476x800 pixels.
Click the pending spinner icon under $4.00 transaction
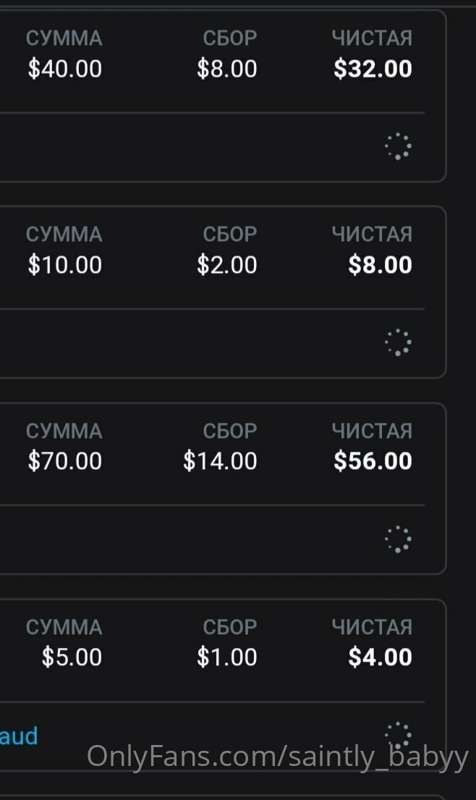[x=398, y=735]
